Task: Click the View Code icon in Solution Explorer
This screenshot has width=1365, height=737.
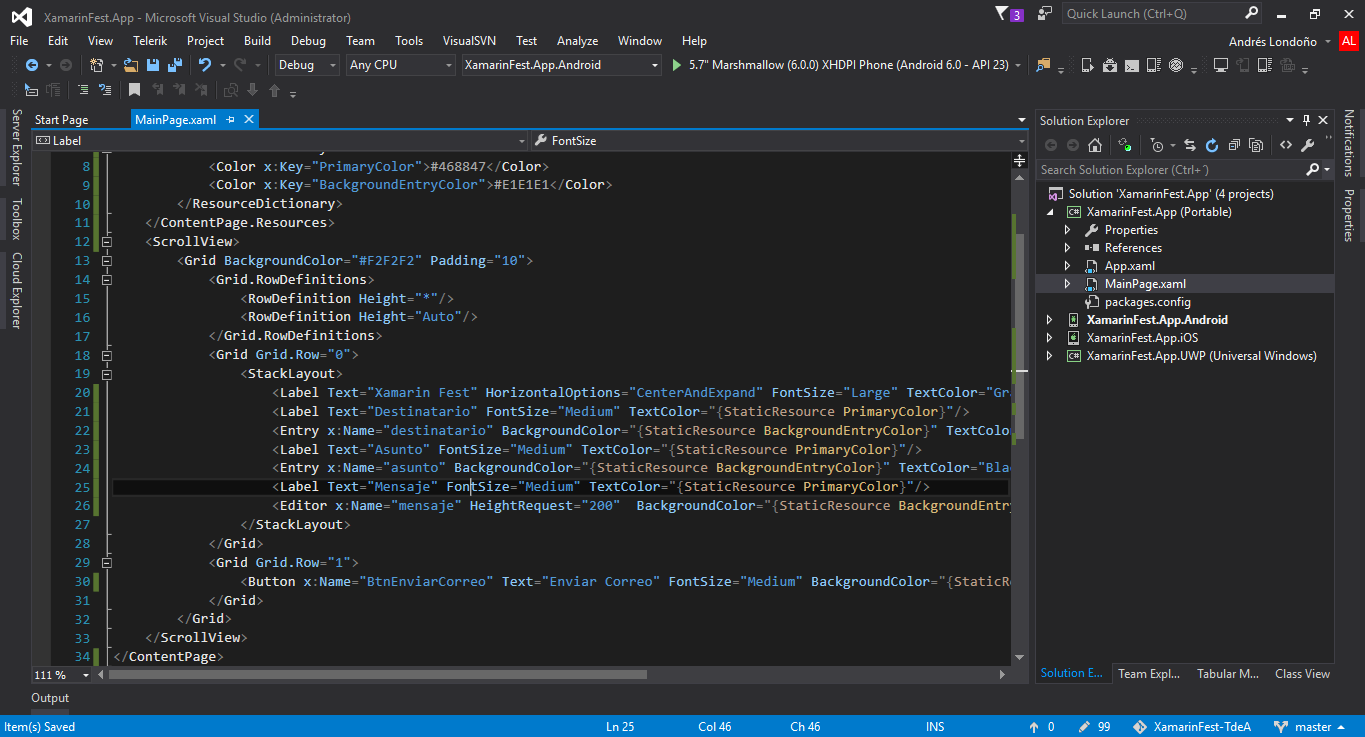Action: tap(1285, 145)
